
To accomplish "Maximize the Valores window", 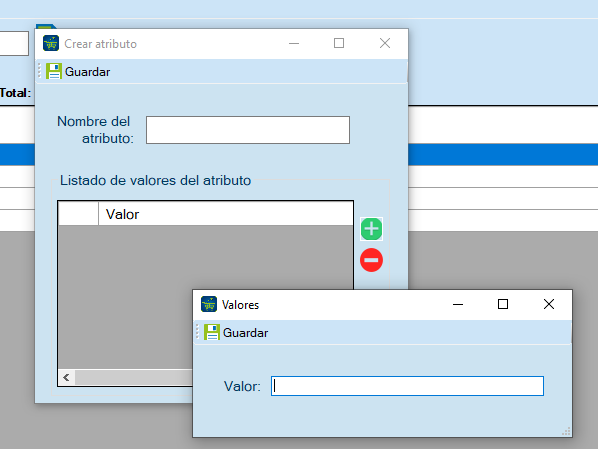I will [x=503, y=304].
